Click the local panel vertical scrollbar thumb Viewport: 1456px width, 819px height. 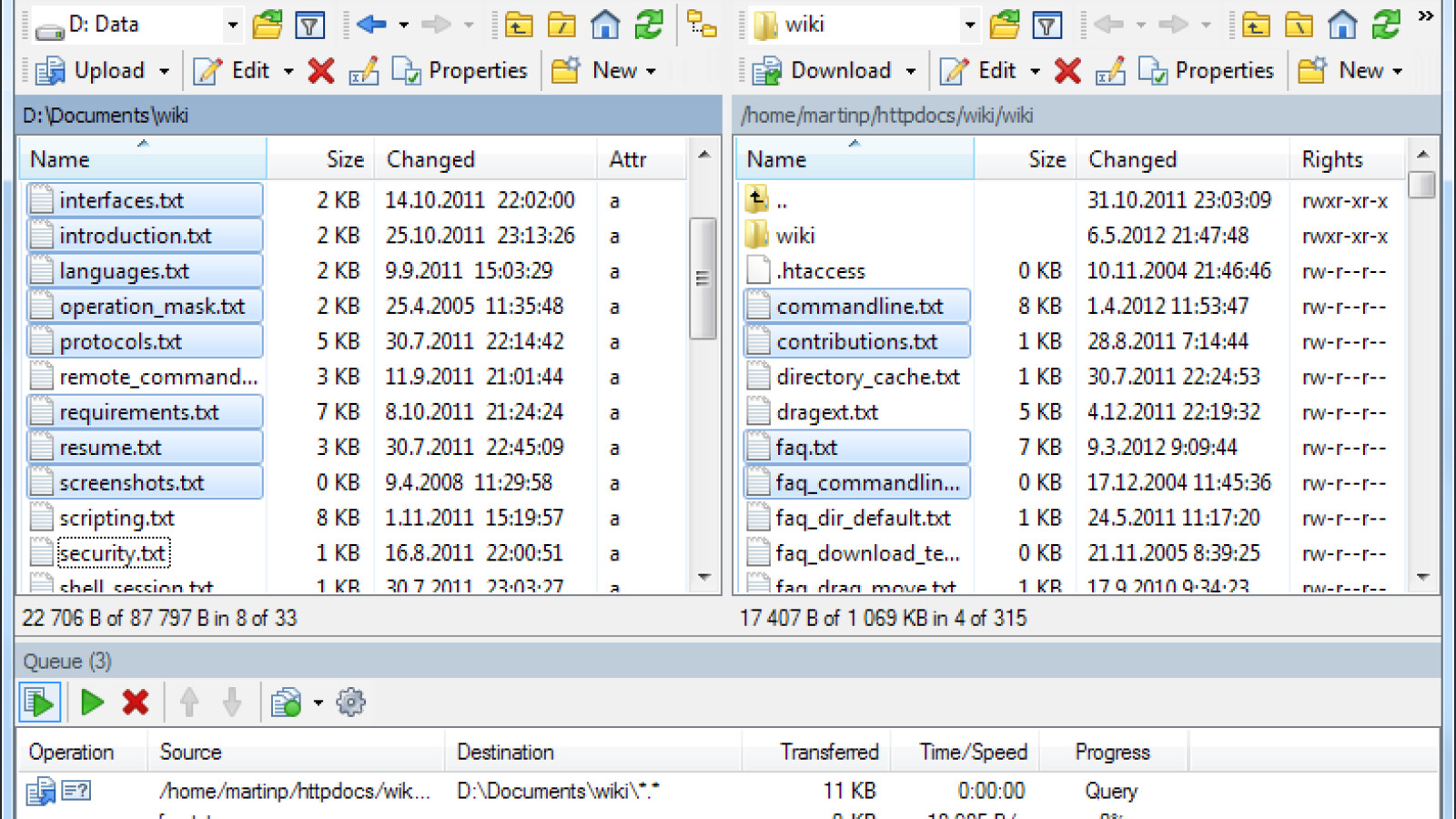point(702,278)
